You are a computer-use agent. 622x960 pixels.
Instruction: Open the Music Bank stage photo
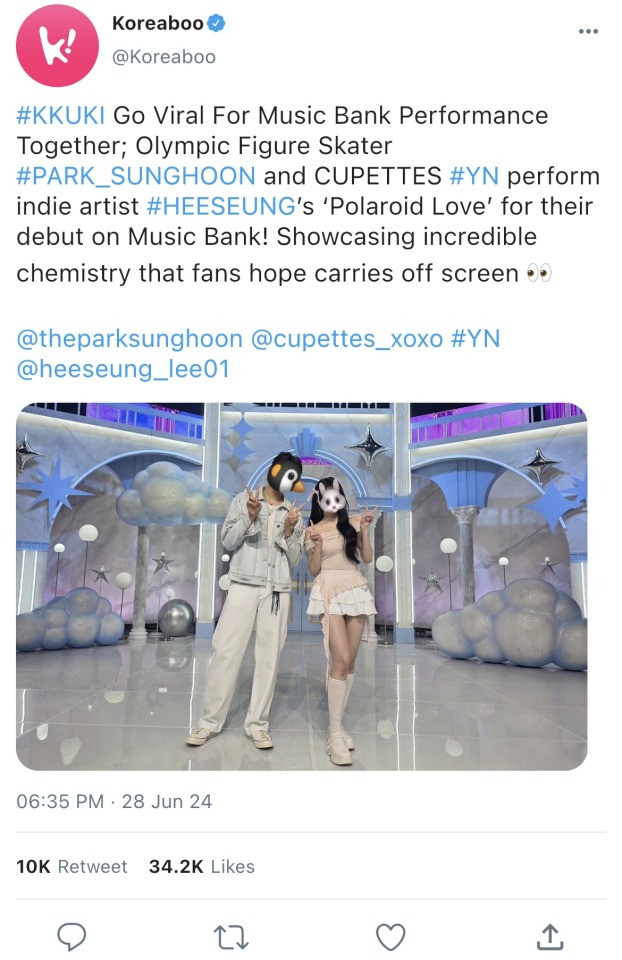coord(301,587)
